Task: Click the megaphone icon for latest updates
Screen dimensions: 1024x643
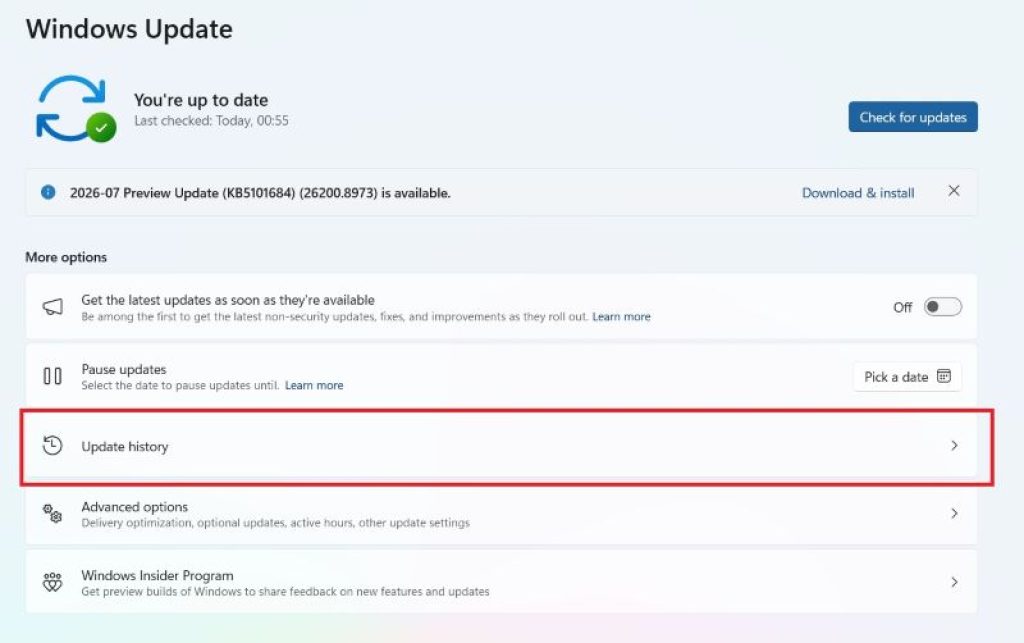Action: click(52, 307)
